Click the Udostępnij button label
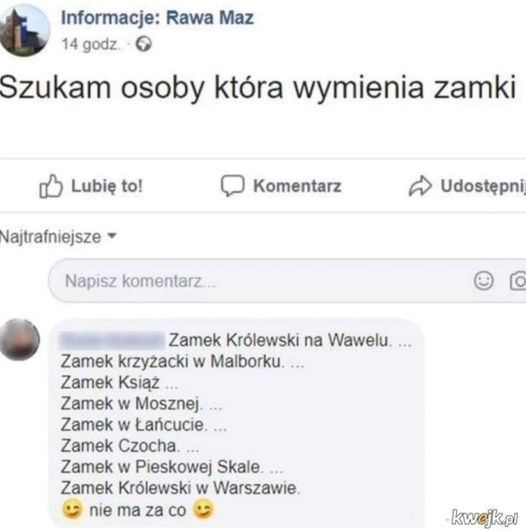The image size is (526, 531). point(483,186)
